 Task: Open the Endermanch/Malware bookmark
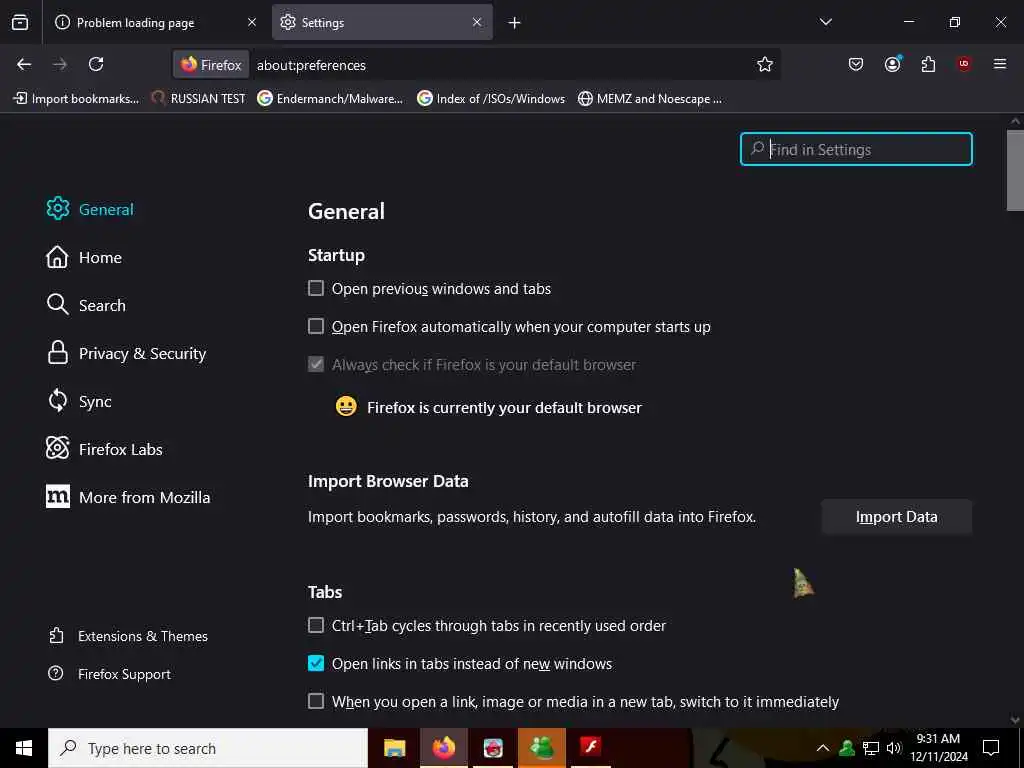tap(330, 99)
